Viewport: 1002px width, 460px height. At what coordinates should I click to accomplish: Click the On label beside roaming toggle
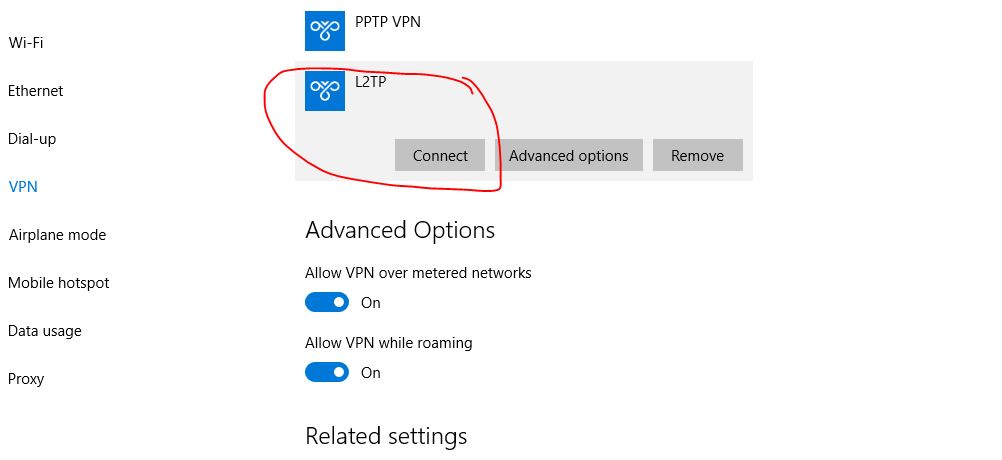[371, 372]
